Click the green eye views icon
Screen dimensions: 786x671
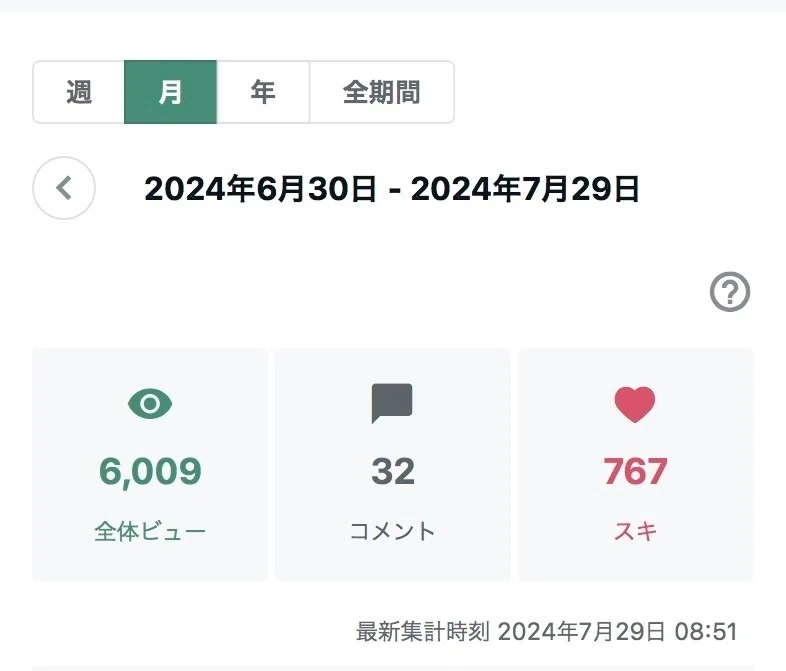[x=150, y=403]
